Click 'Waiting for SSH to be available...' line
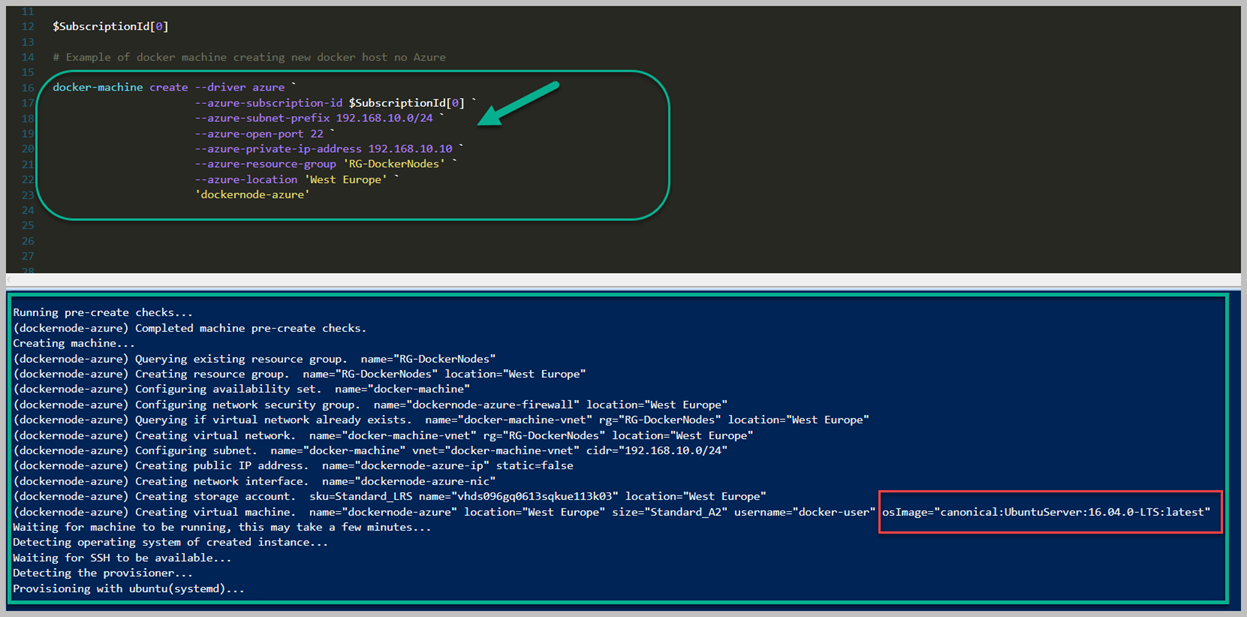1247x617 pixels. [x=122, y=558]
